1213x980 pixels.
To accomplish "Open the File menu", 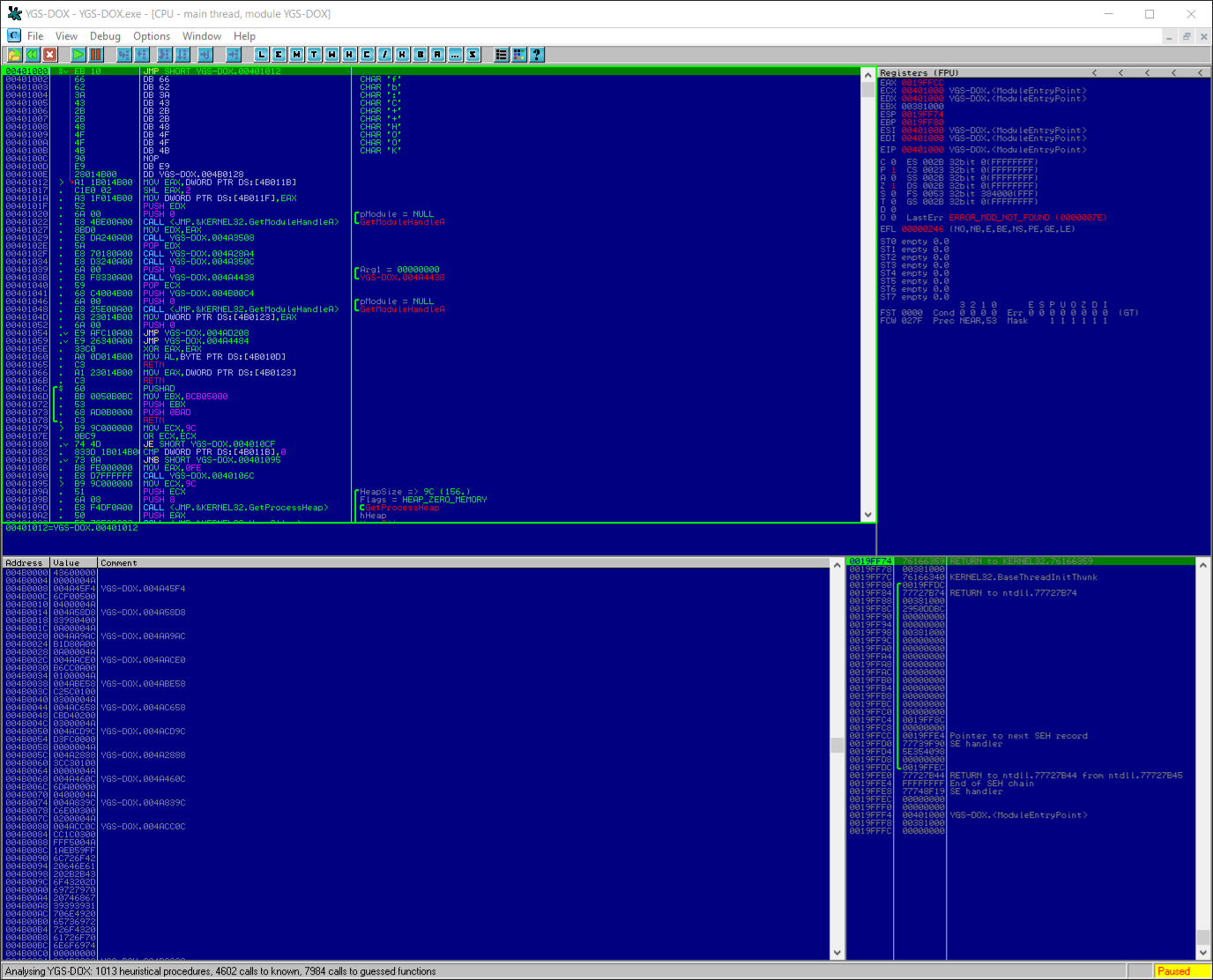I will 35,36.
